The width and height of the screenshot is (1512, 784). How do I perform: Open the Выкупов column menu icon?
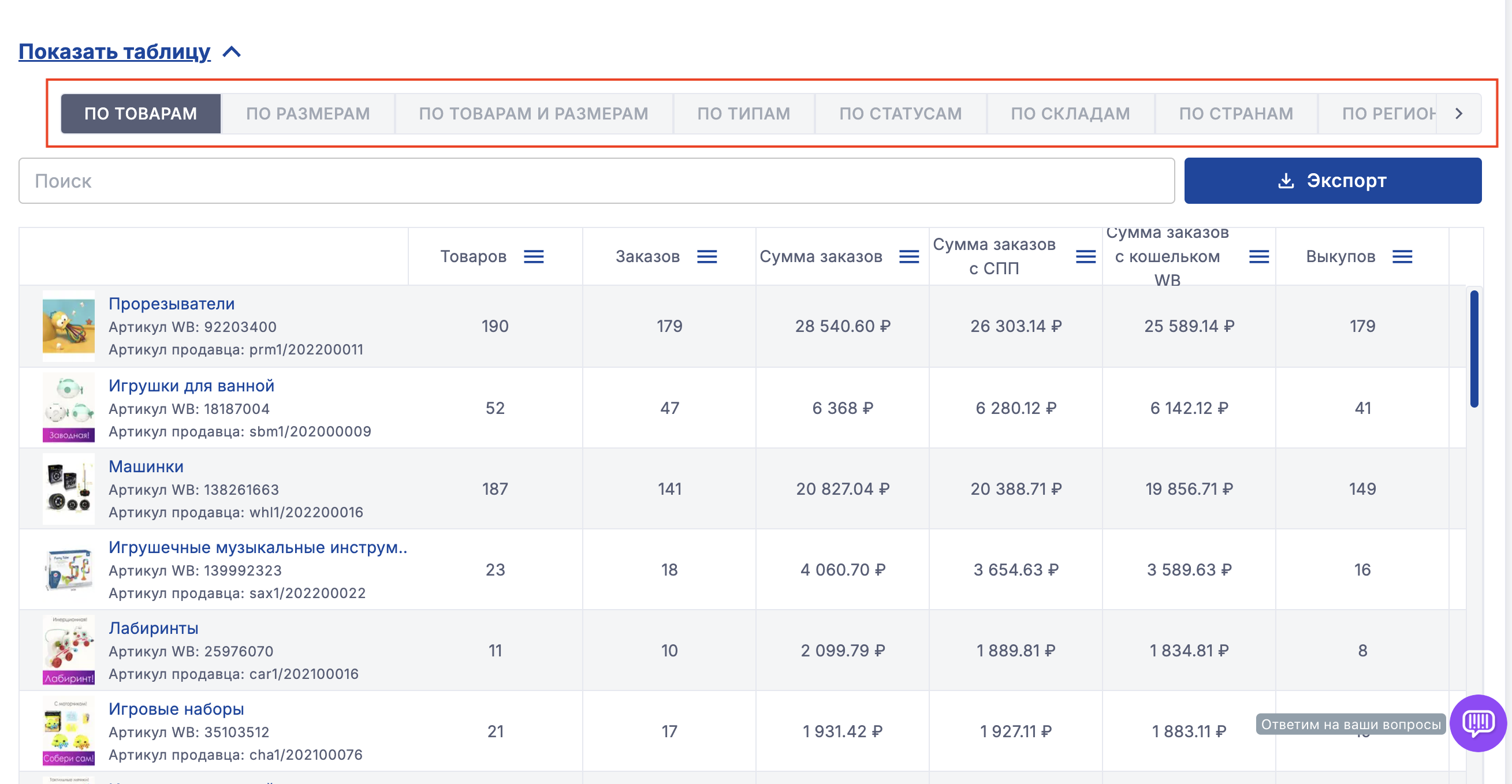1402,256
